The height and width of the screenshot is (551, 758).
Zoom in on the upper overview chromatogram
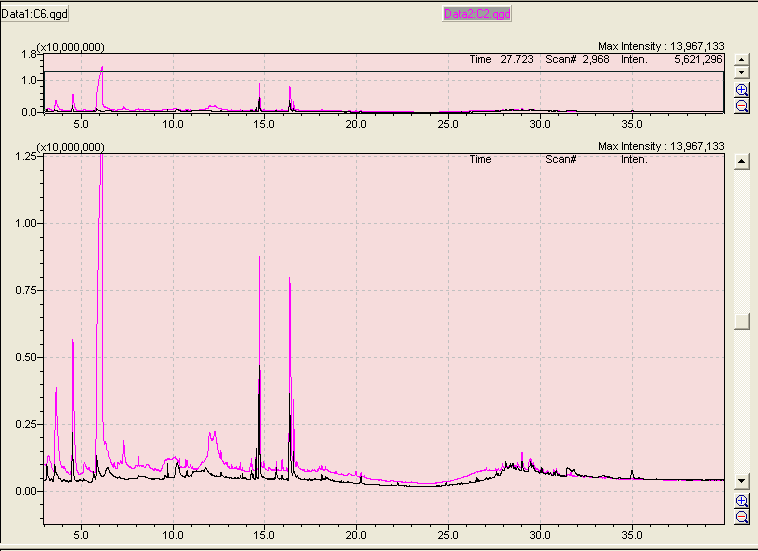click(742, 90)
